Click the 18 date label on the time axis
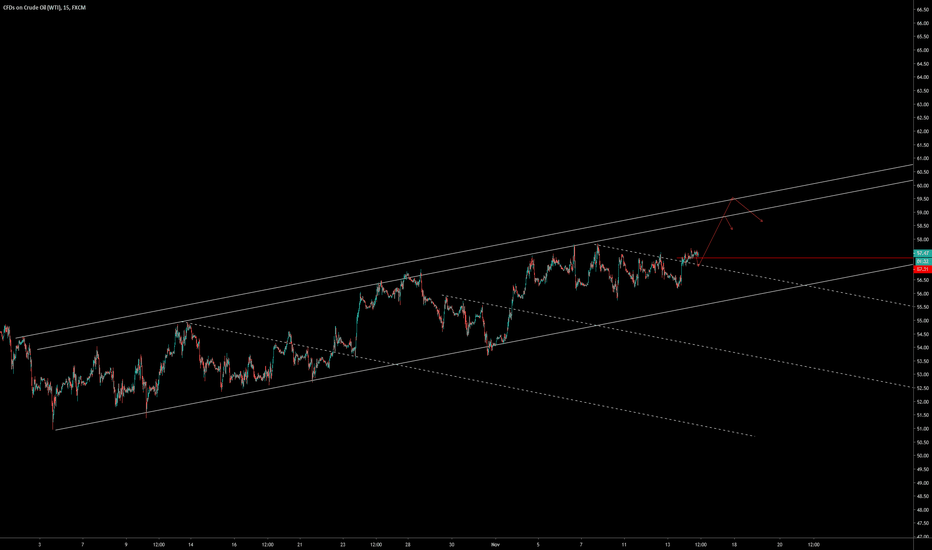The height and width of the screenshot is (550, 932). pos(734,544)
